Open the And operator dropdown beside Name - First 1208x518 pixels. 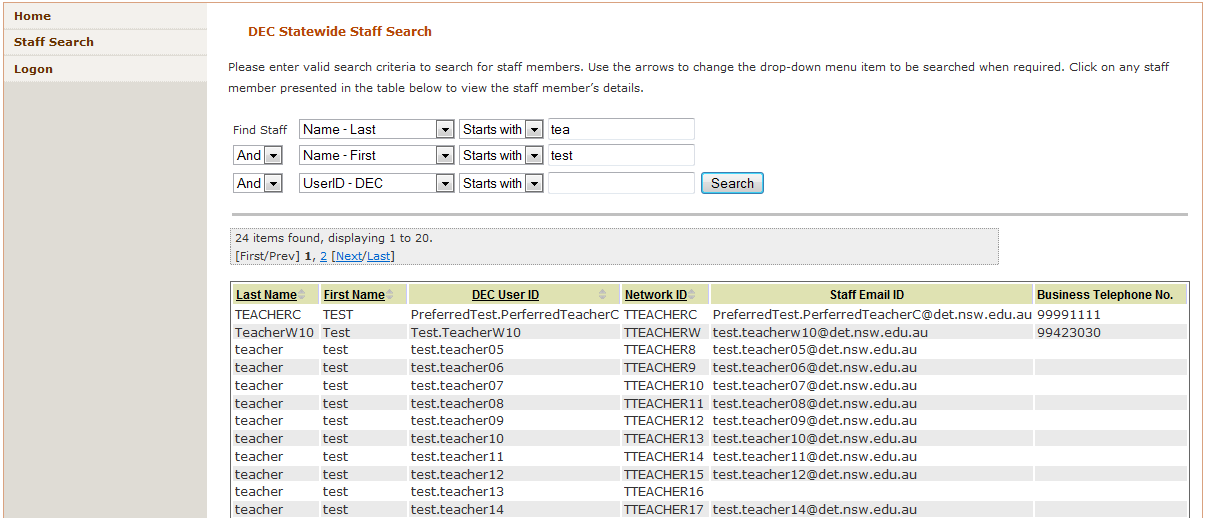click(258, 155)
